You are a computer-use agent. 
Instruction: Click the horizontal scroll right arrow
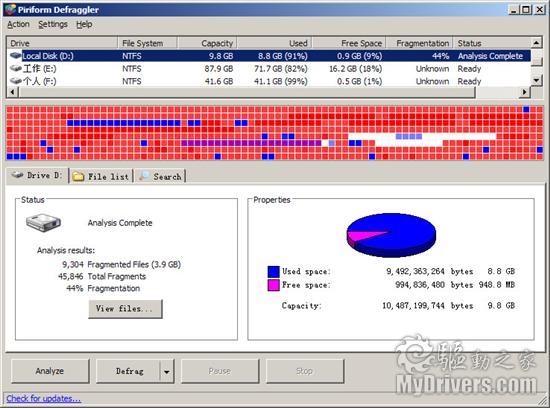524,92
